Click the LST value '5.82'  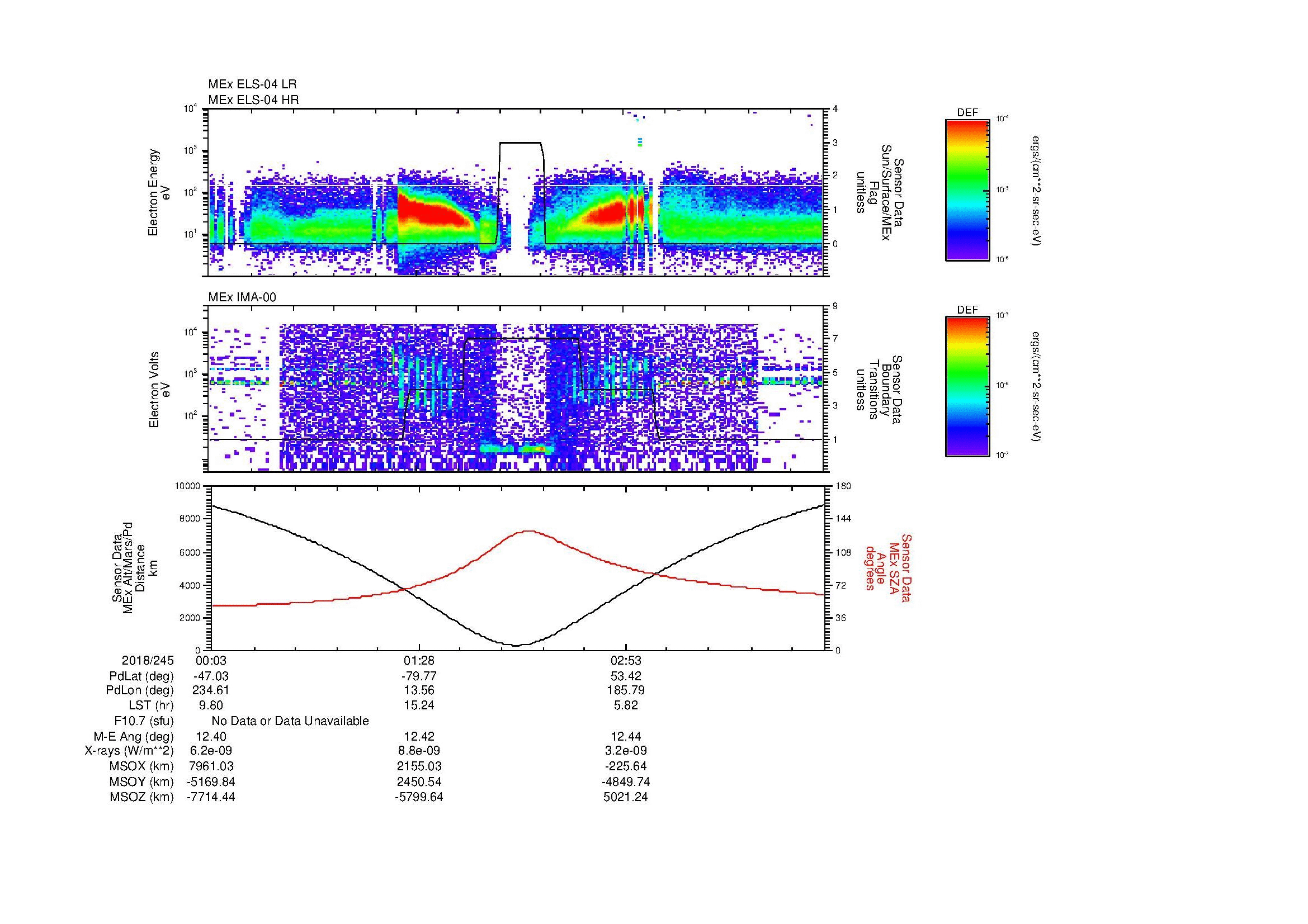pyautogui.click(x=626, y=705)
